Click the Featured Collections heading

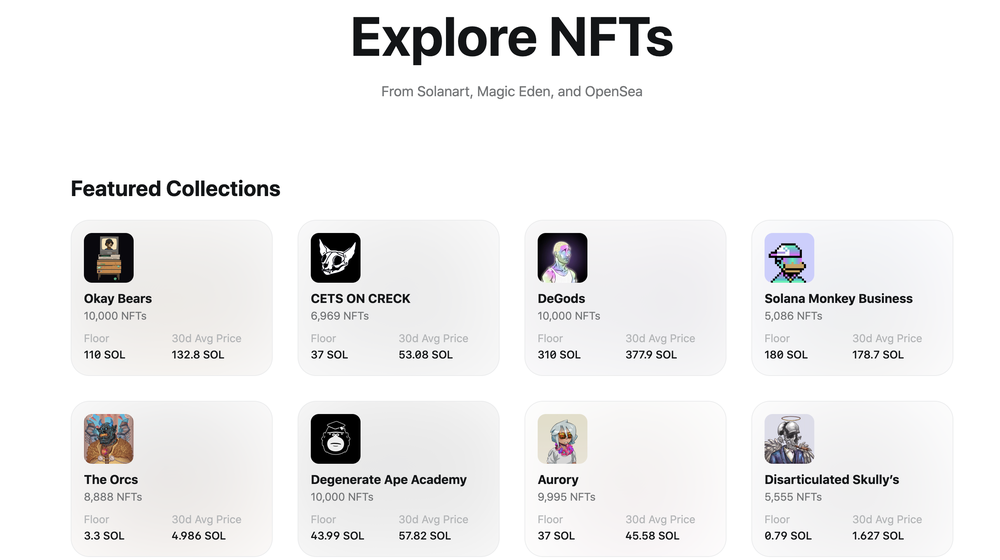click(x=175, y=189)
